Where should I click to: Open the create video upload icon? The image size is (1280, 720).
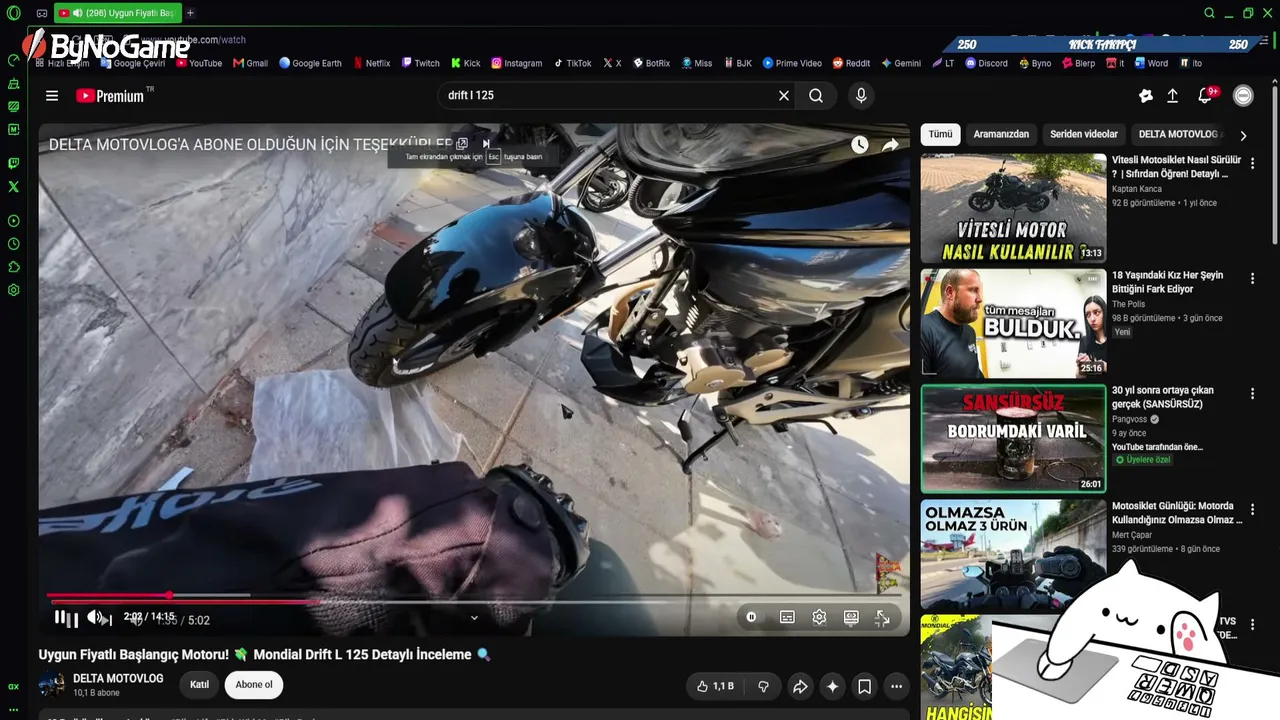[x=1173, y=96]
